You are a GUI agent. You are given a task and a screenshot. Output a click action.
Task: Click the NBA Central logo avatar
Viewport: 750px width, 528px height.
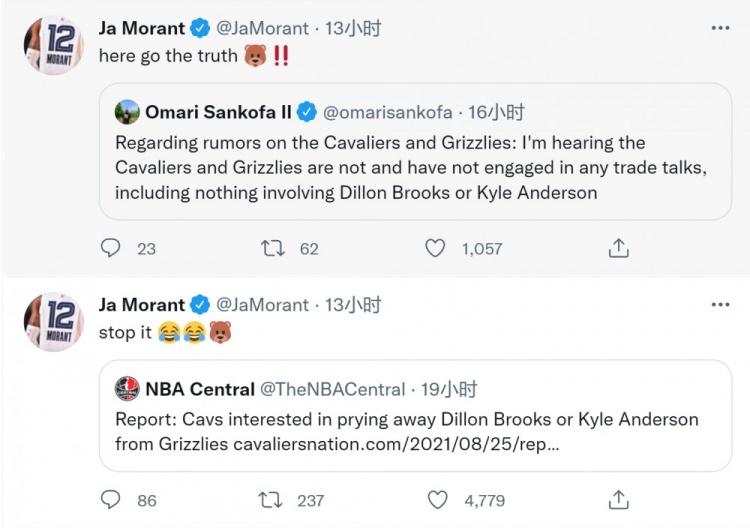pos(127,389)
